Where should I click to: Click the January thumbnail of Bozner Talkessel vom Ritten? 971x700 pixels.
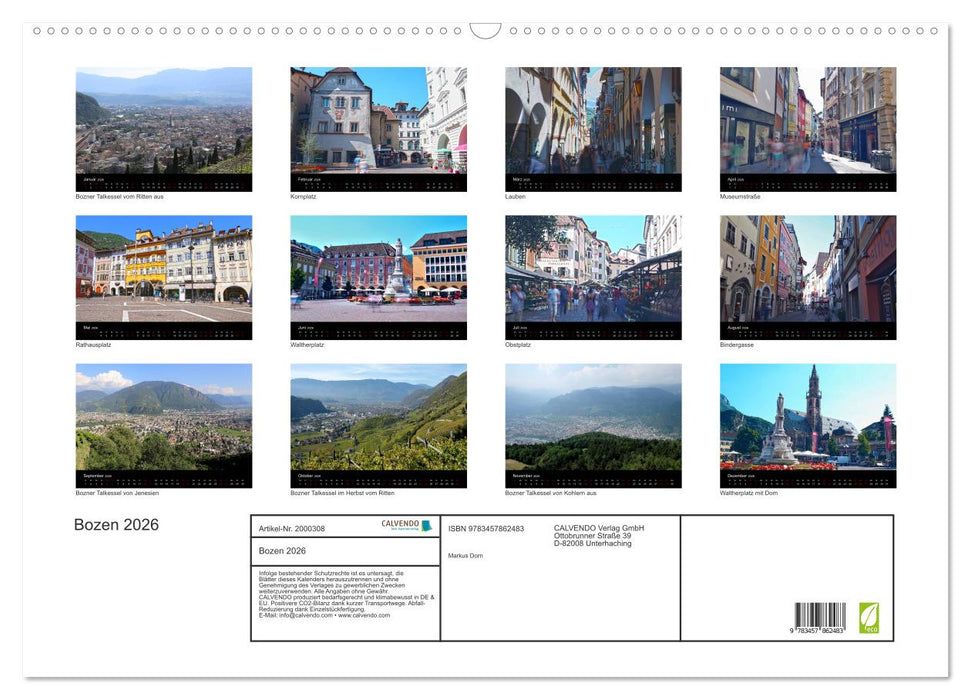(x=163, y=128)
